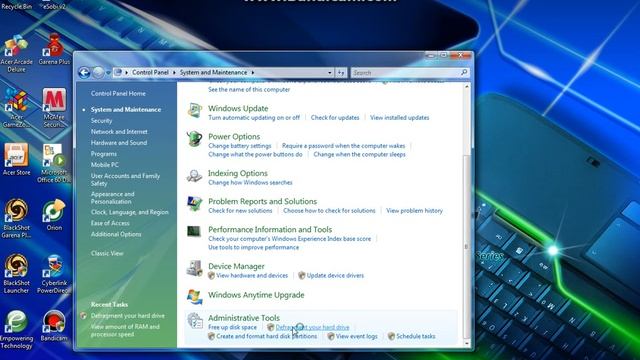Open BlackShot Launcher desktop shortcut
640x360 pixels.
(x=16, y=273)
